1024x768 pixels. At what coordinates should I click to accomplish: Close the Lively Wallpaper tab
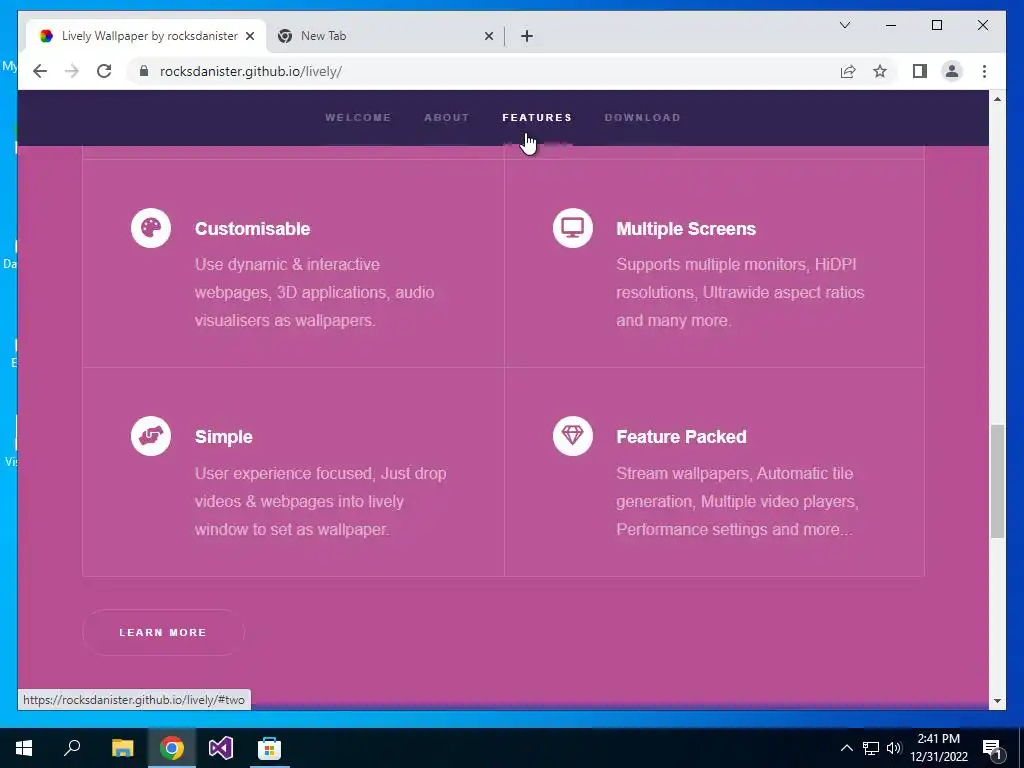click(x=249, y=36)
